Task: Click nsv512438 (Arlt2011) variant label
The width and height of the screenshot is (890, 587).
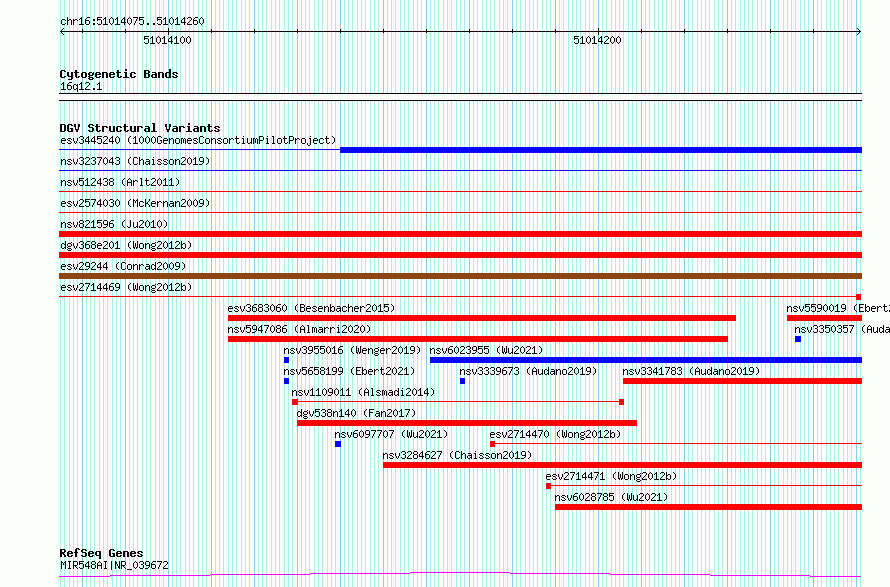Action: tap(120, 182)
